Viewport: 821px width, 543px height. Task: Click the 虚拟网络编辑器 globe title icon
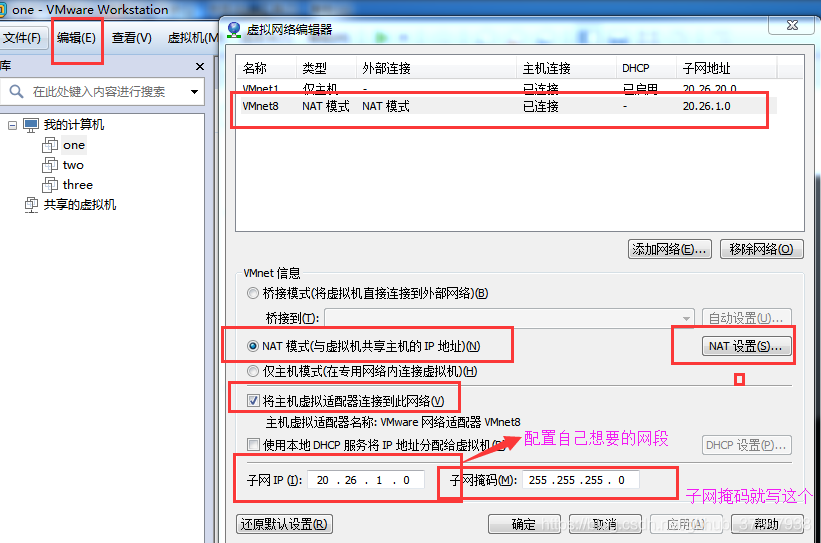tap(234, 30)
